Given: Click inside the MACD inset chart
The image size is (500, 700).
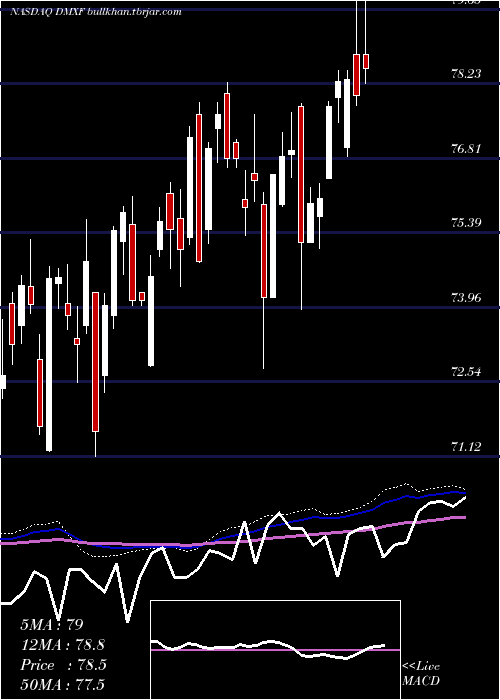Looking at the screenshot, I should tap(275, 650).
